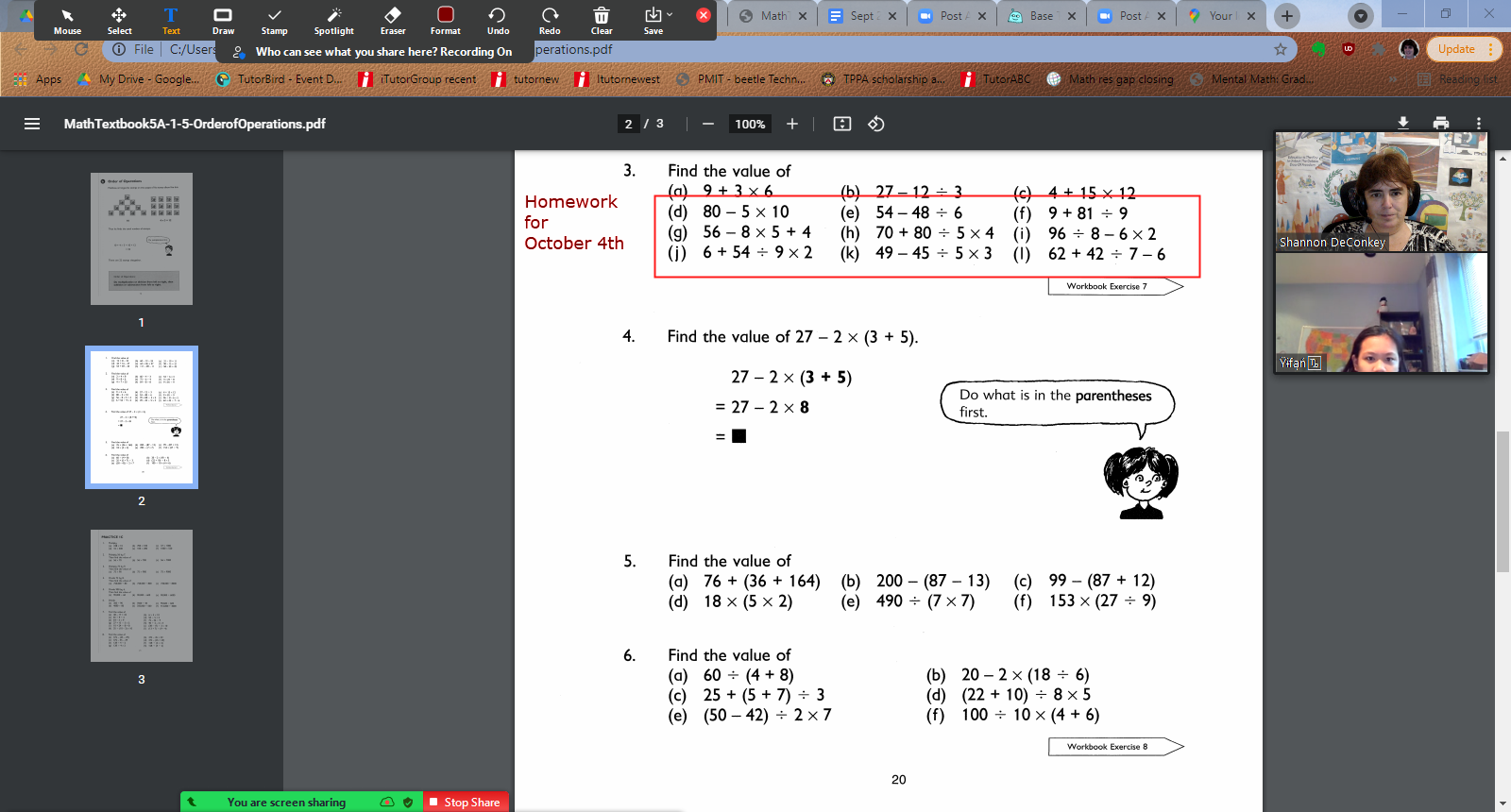Open PMIT - beetle Techn bookmark
Screen dimensions: 1511x812
click(x=740, y=79)
